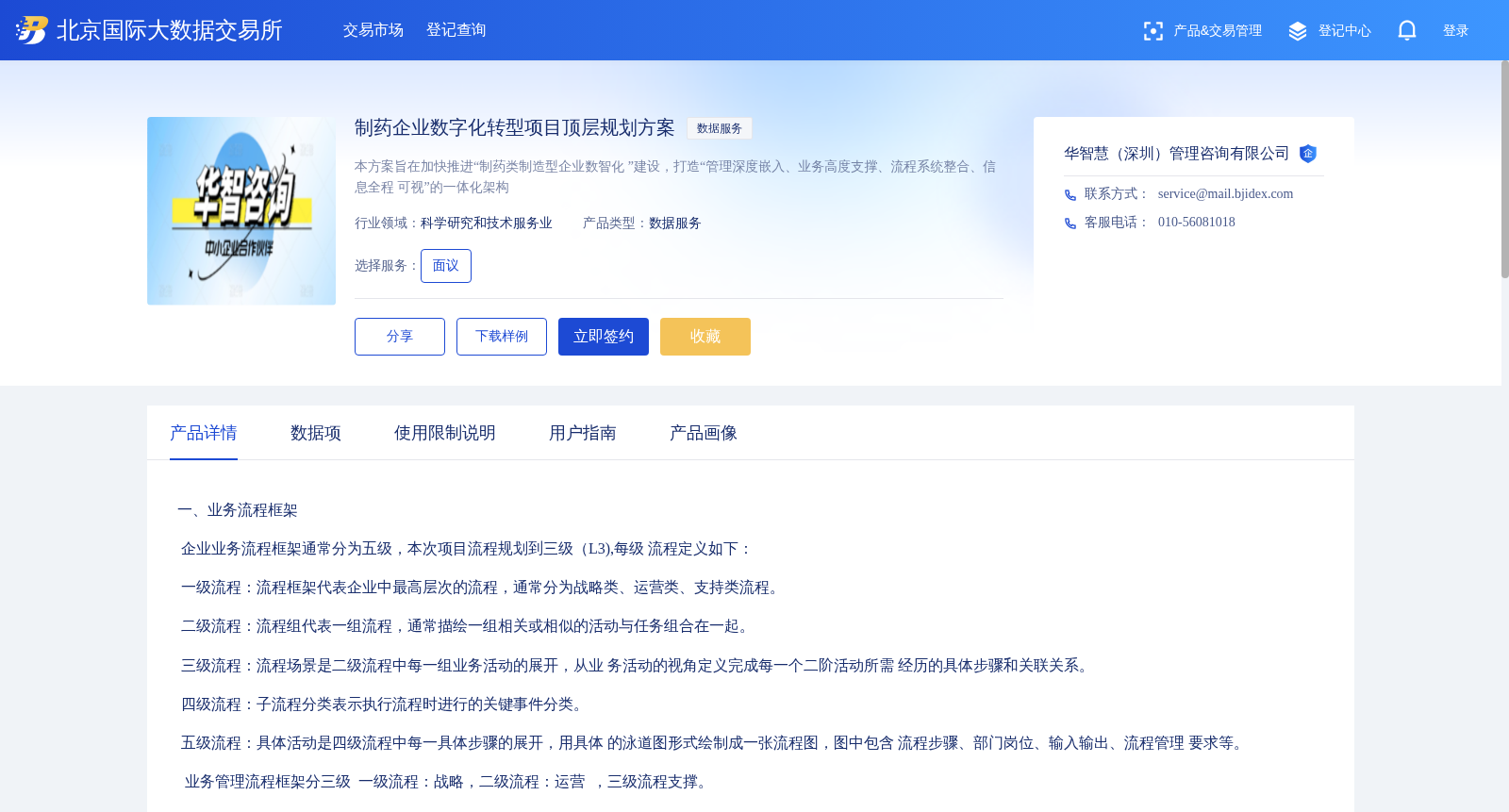This screenshot has height=812, width=1509.
Task: Click the email service@mail.bjidex.com
Action: click(1225, 194)
